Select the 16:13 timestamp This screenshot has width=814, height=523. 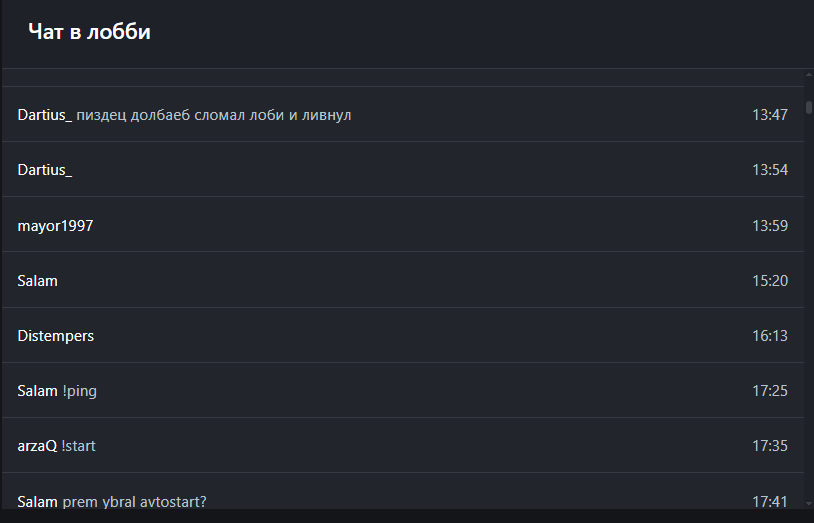pos(770,336)
